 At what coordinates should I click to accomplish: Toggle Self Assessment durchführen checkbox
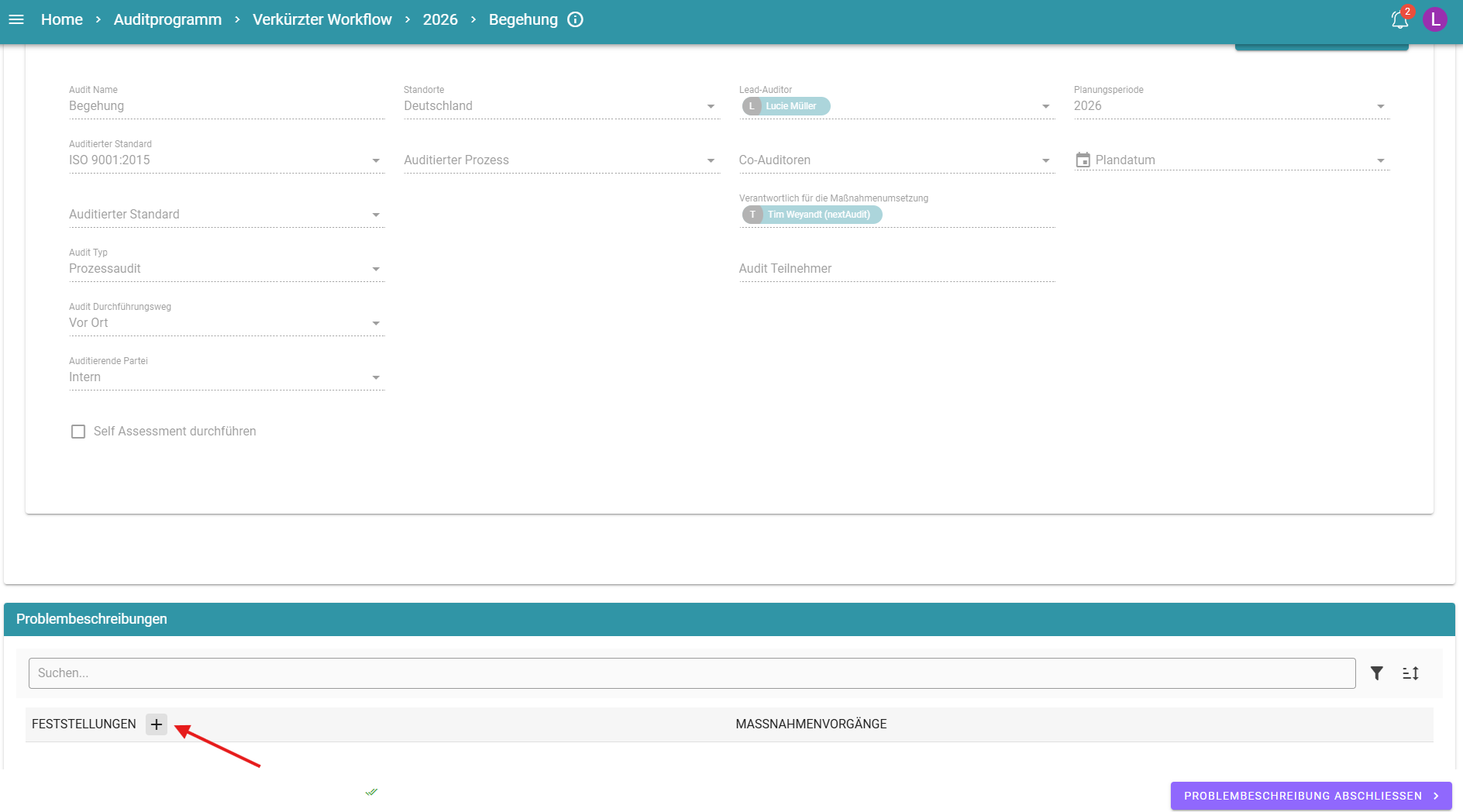tap(78, 432)
